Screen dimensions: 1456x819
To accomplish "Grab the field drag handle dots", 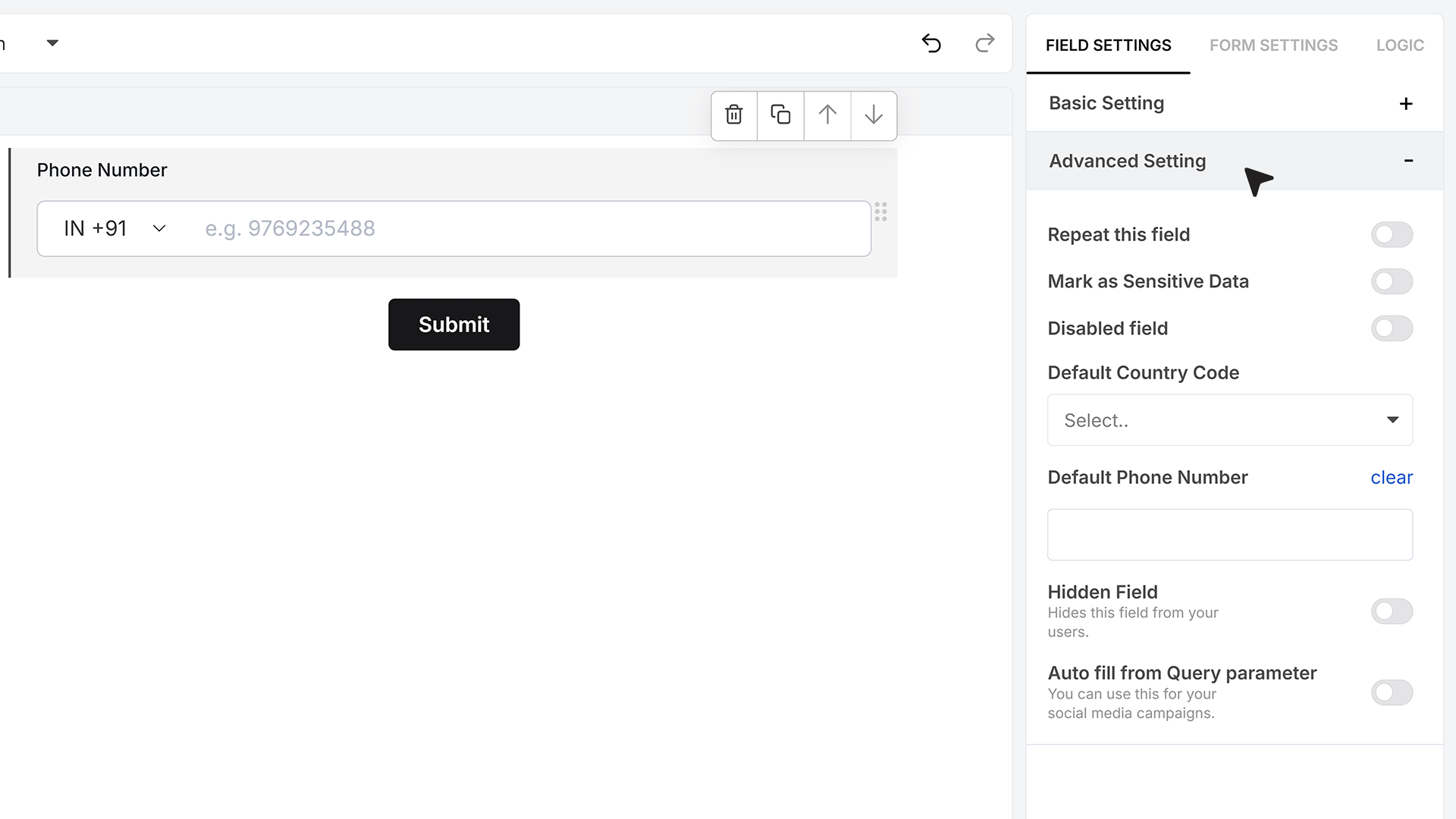I will pyautogui.click(x=880, y=212).
